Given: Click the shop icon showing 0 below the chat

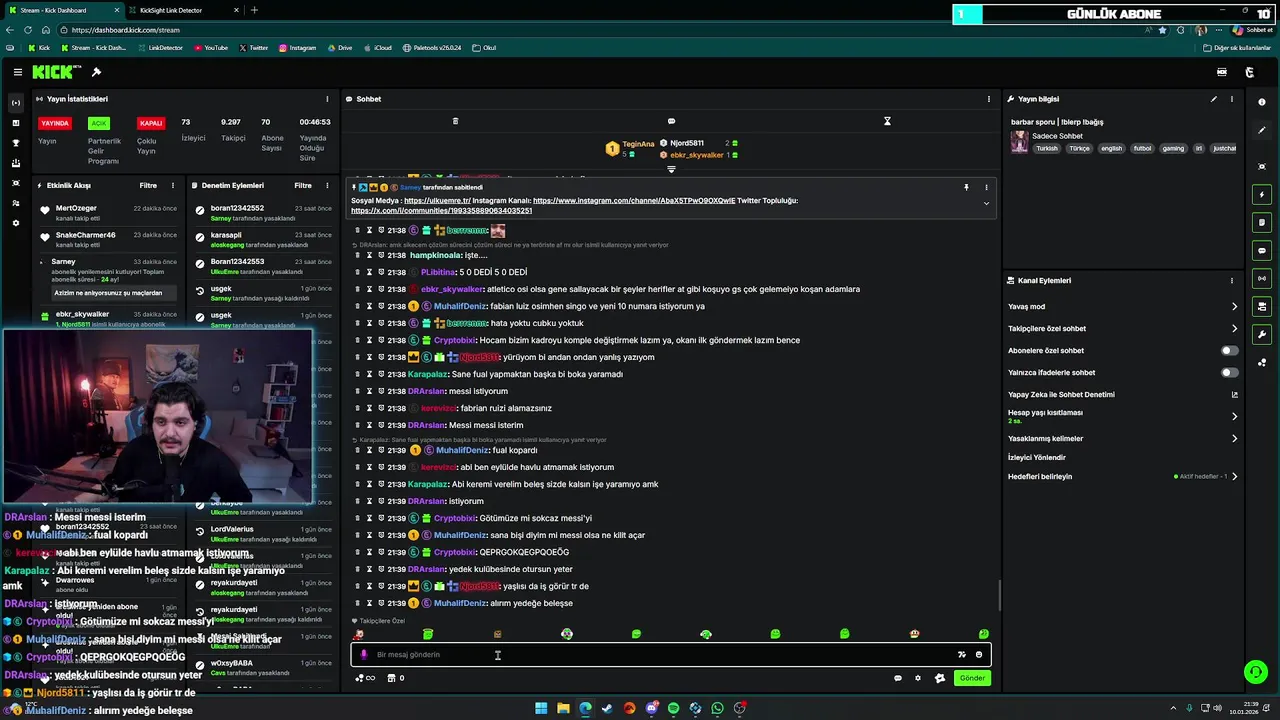Looking at the screenshot, I should pos(395,678).
